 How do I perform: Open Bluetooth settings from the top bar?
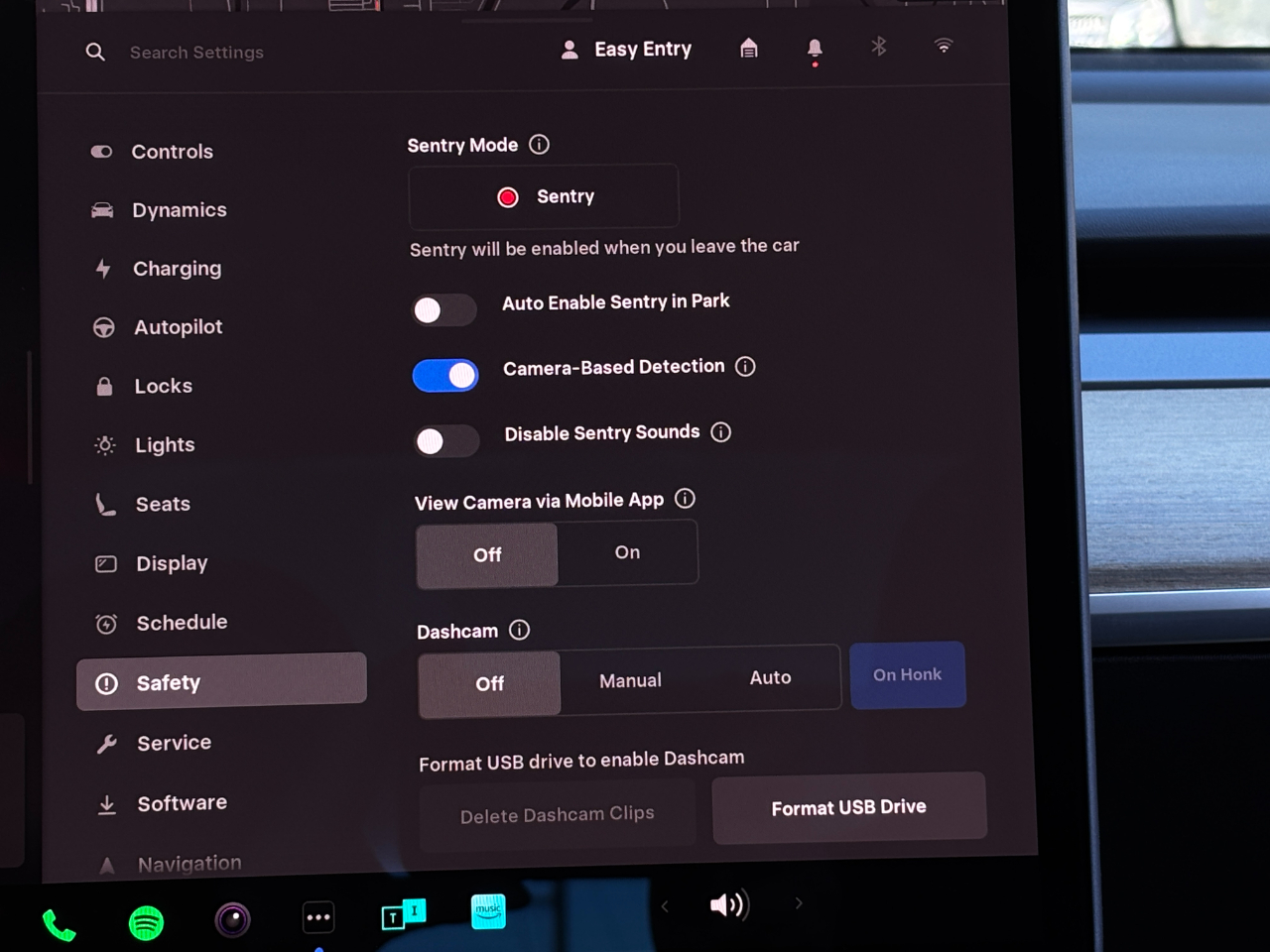(879, 47)
